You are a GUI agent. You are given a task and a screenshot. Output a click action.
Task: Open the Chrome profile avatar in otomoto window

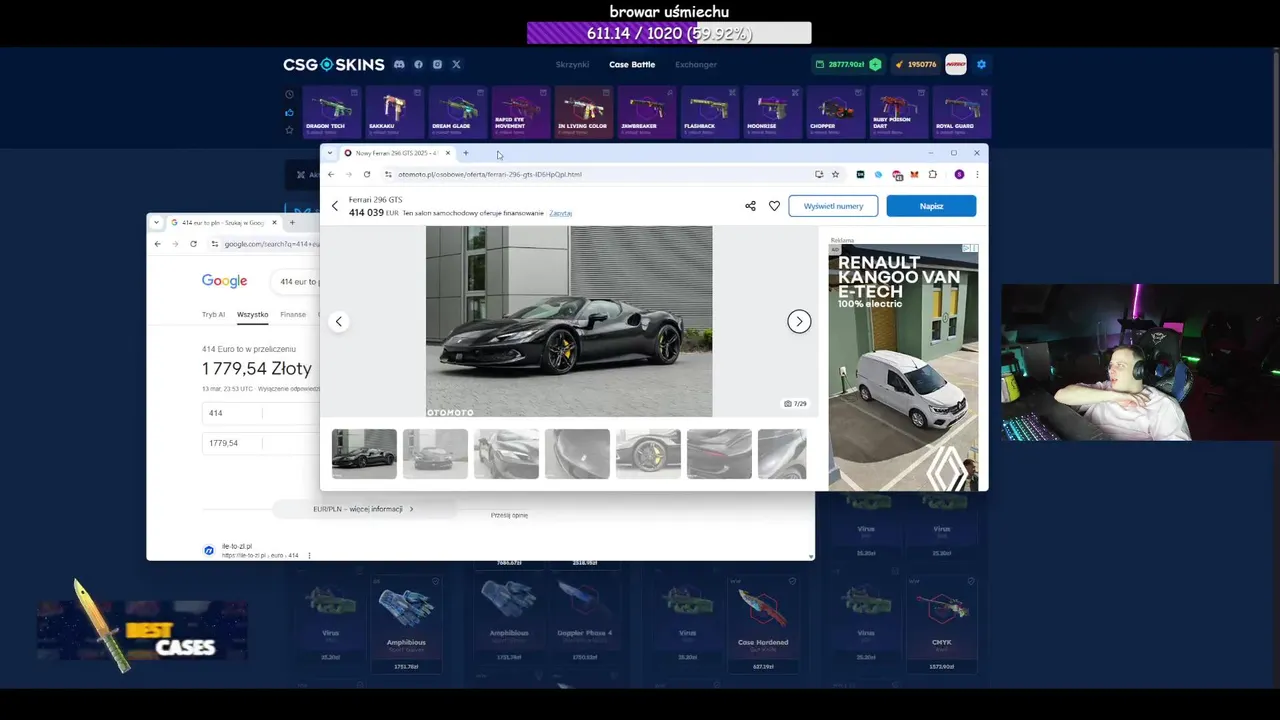[959, 174]
